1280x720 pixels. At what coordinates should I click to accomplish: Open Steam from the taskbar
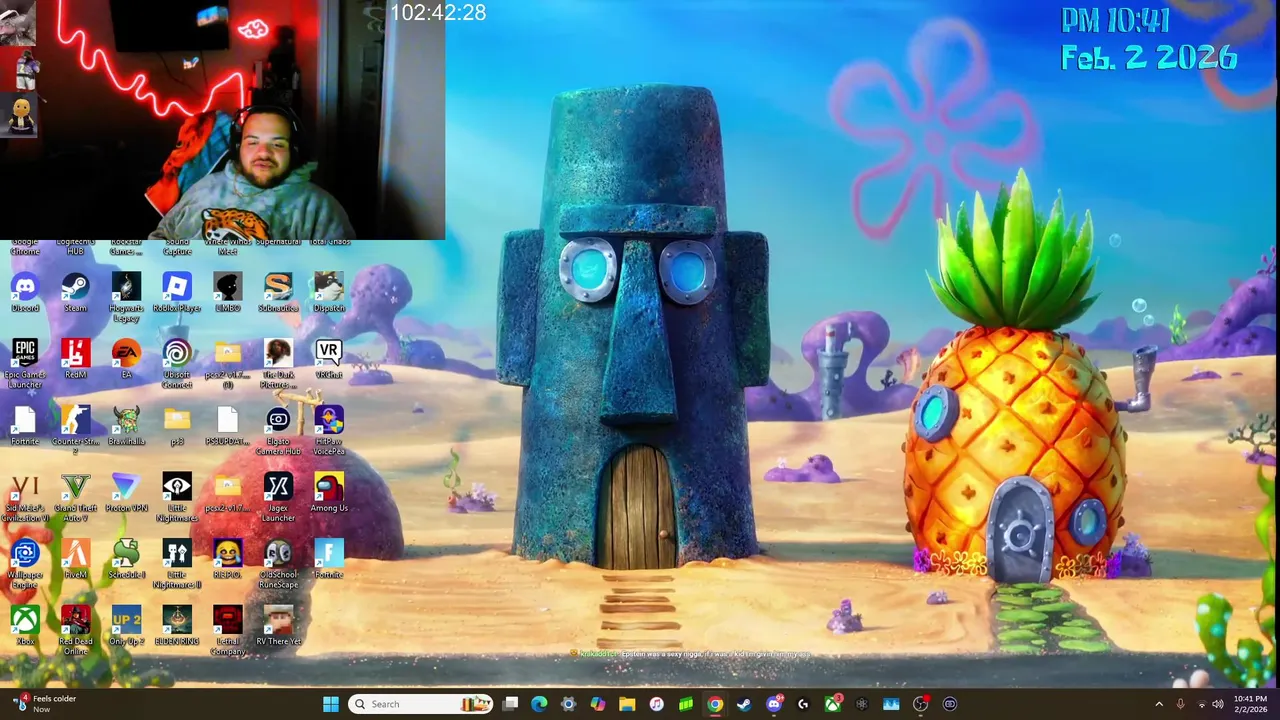(x=744, y=704)
